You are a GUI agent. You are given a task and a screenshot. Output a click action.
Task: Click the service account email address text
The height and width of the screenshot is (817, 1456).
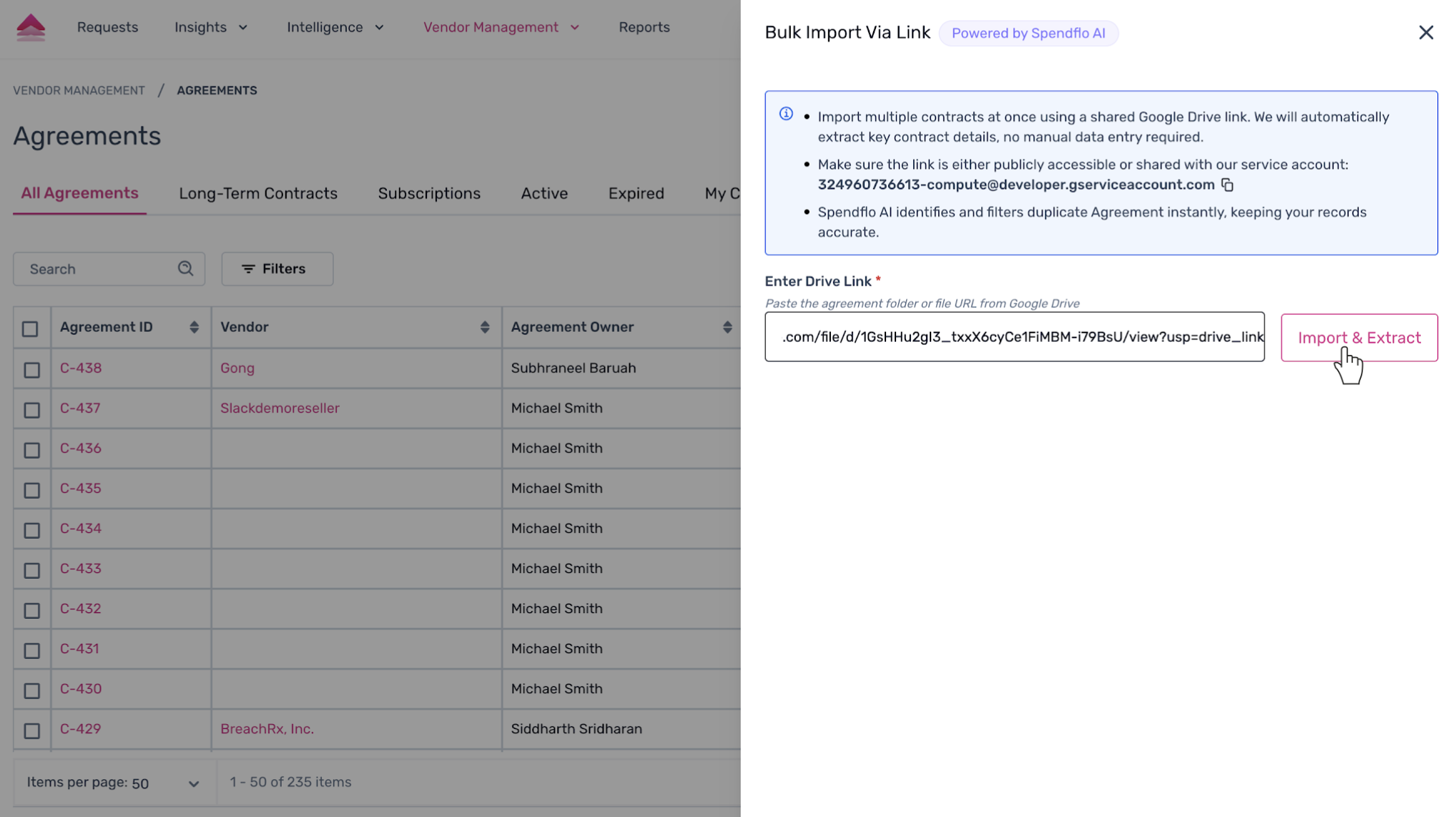(1015, 185)
